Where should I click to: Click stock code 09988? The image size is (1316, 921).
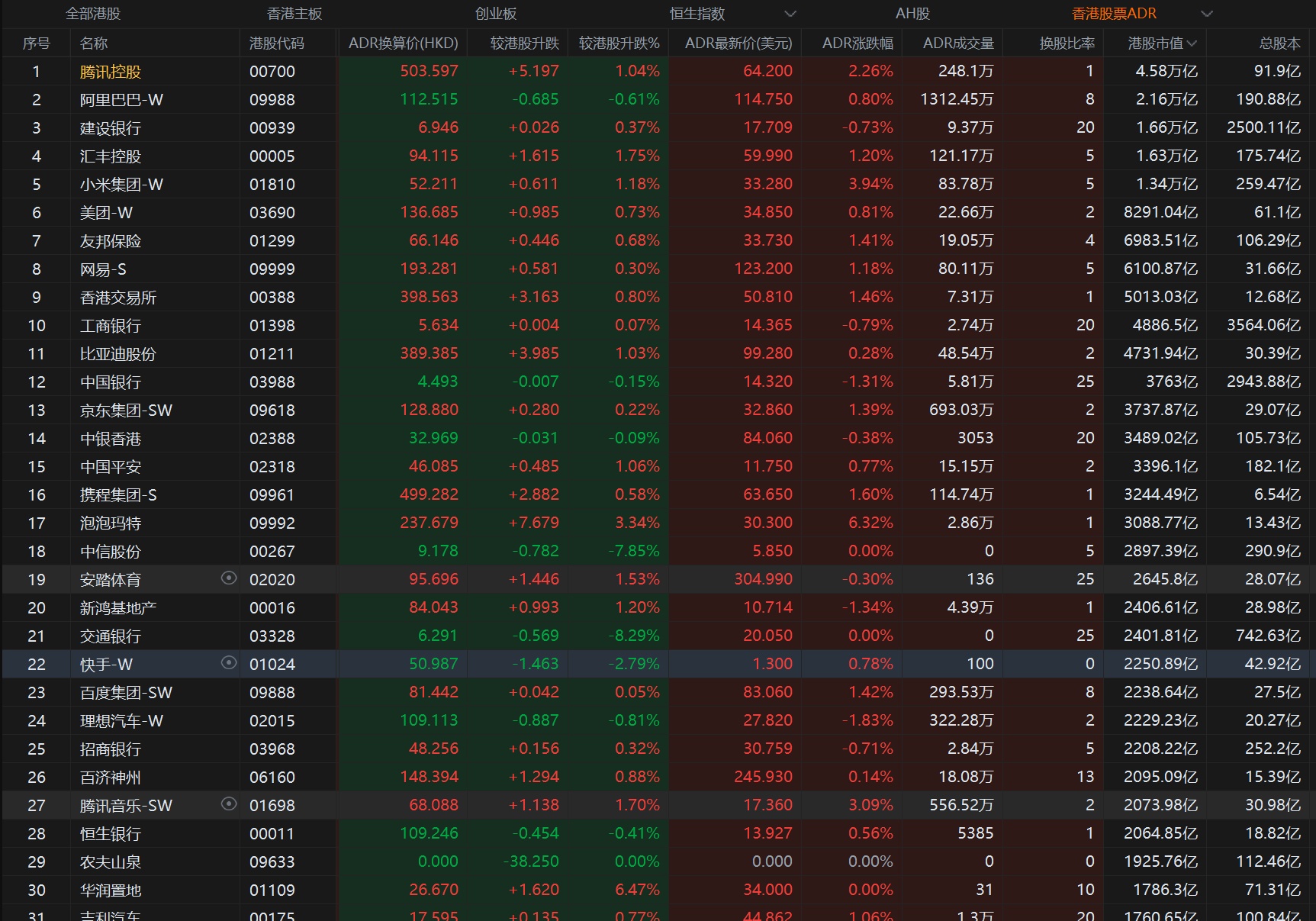272,100
